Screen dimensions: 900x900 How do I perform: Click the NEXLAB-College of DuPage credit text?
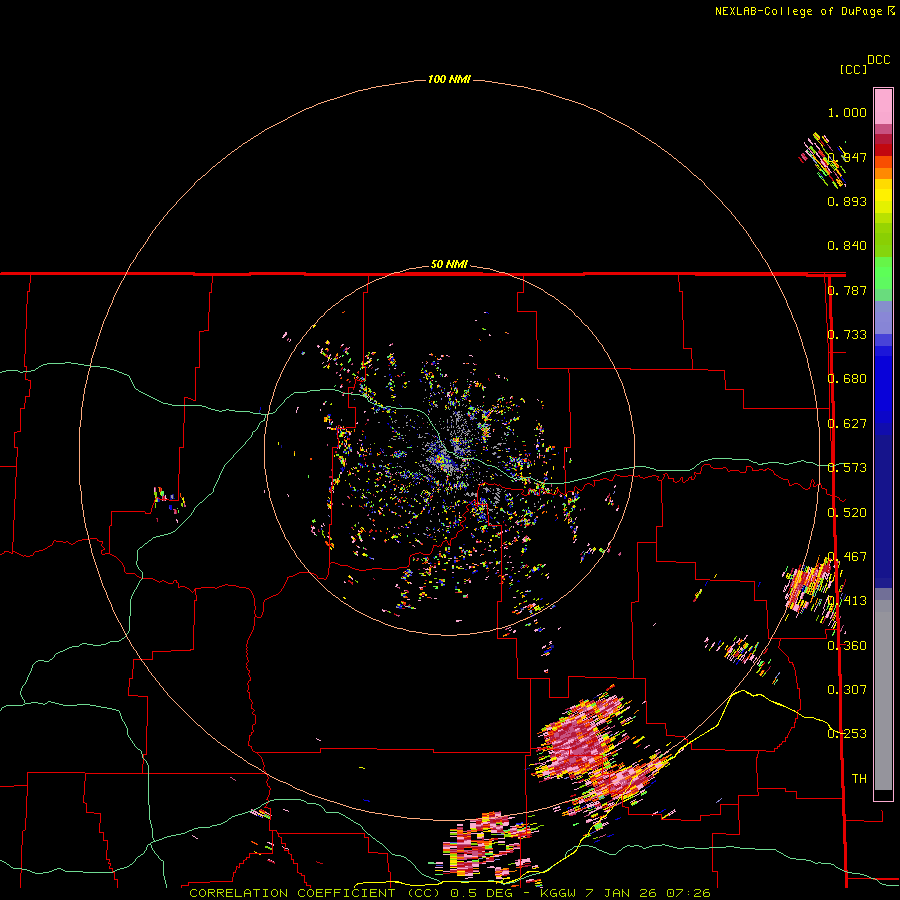click(x=798, y=11)
